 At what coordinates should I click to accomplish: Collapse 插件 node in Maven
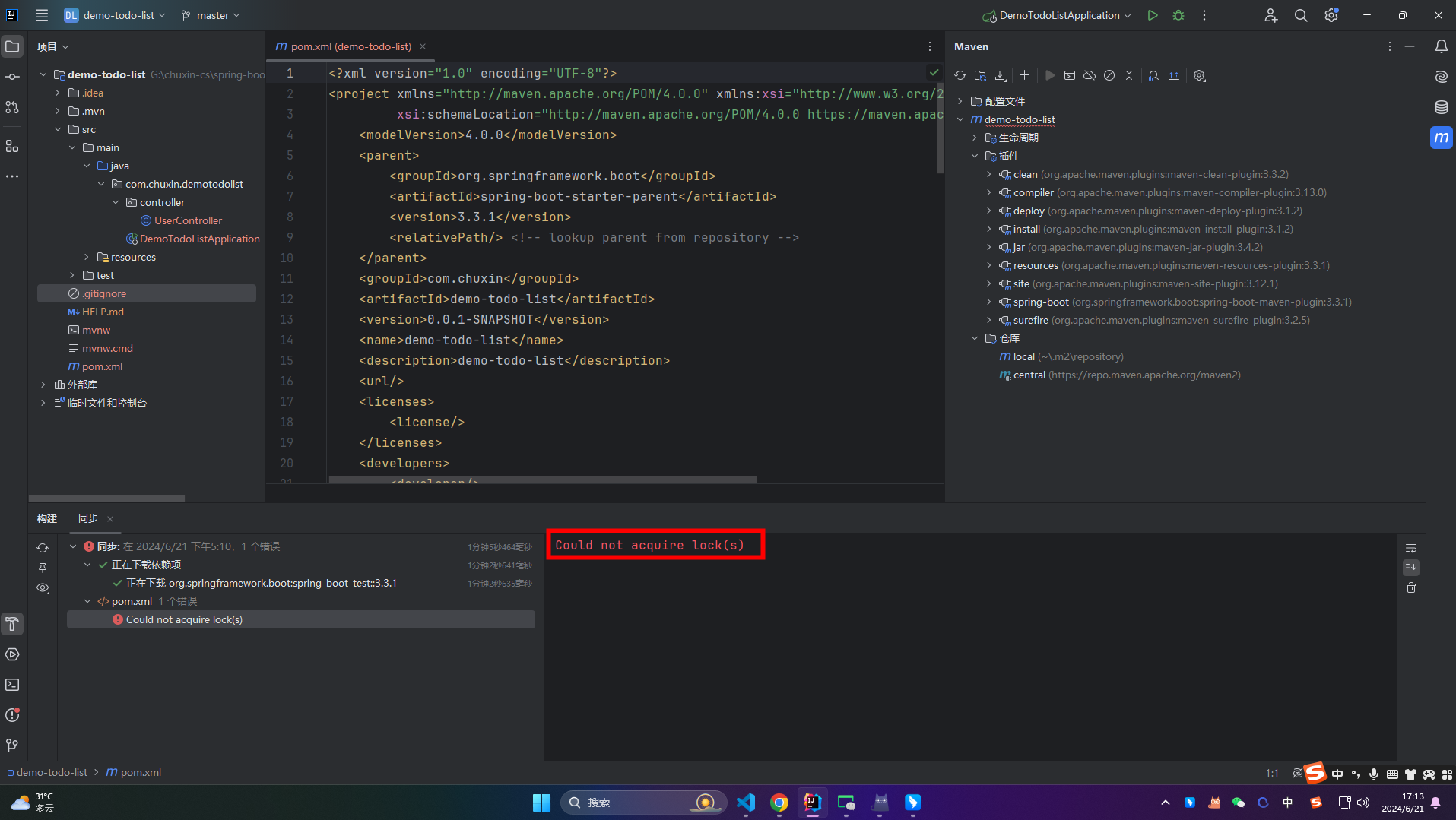(975, 156)
